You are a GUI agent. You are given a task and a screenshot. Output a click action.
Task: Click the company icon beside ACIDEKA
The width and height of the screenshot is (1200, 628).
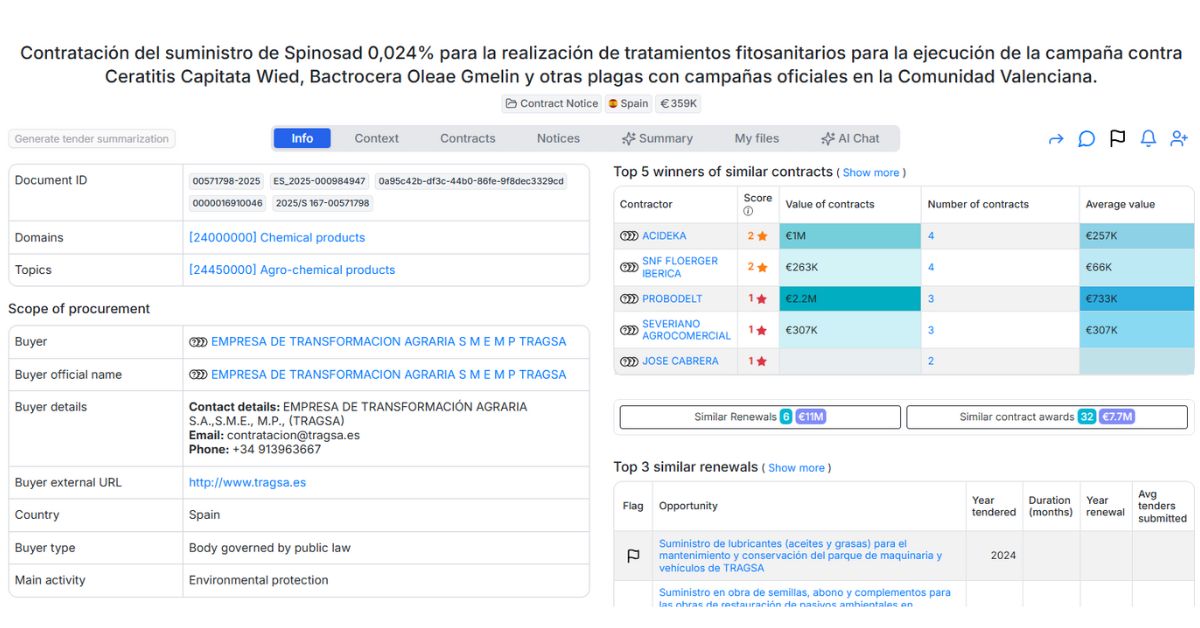pyautogui.click(x=629, y=236)
